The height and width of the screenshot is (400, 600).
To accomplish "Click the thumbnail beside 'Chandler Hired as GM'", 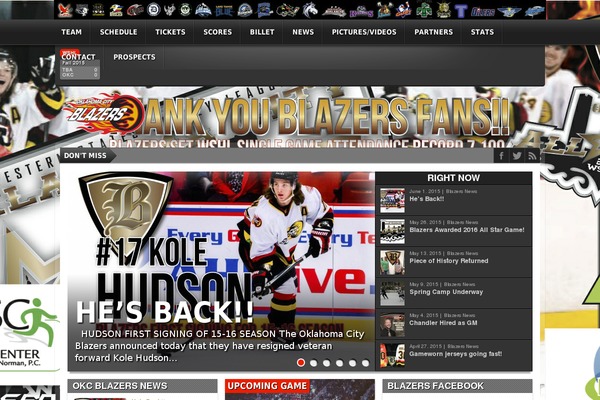I will 392,324.
